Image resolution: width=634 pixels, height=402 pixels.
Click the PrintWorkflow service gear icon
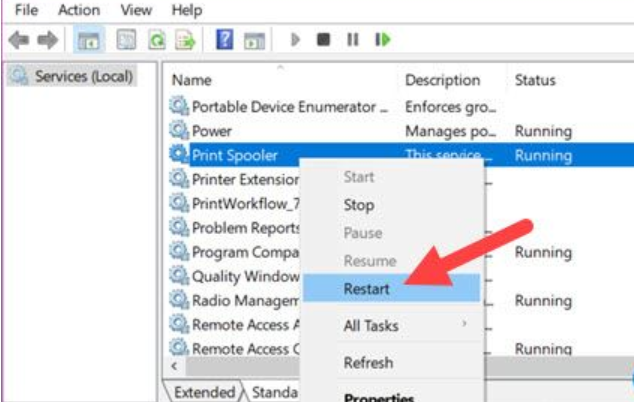(179, 203)
